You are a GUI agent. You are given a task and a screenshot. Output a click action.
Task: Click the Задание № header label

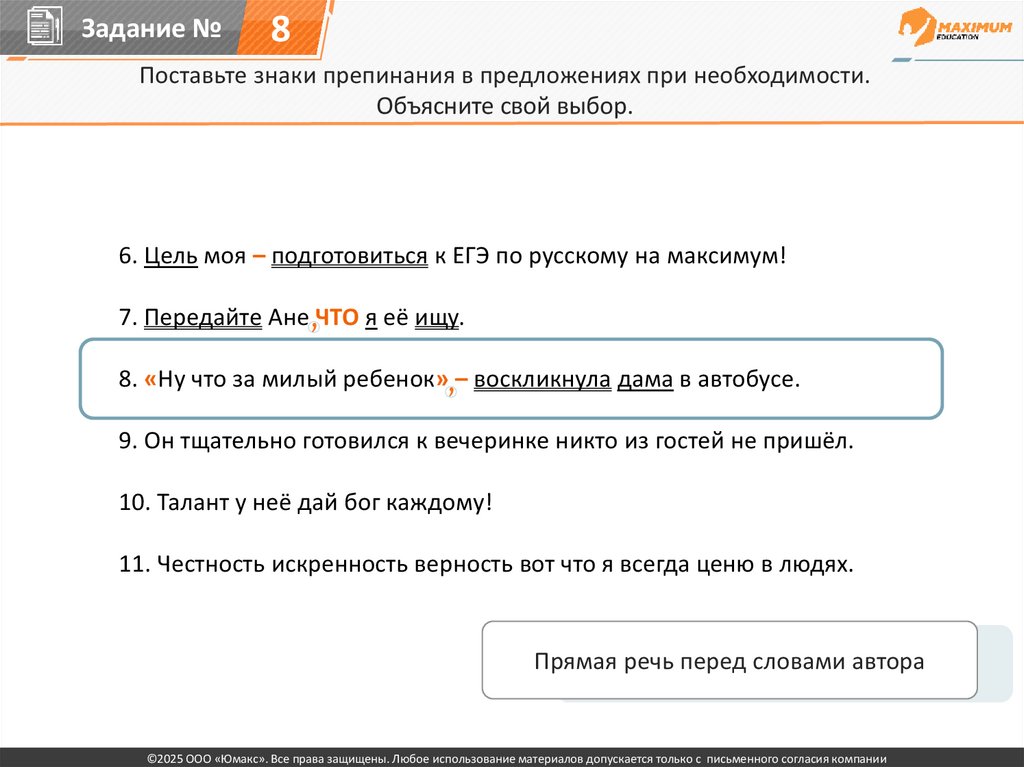pyautogui.click(x=150, y=30)
